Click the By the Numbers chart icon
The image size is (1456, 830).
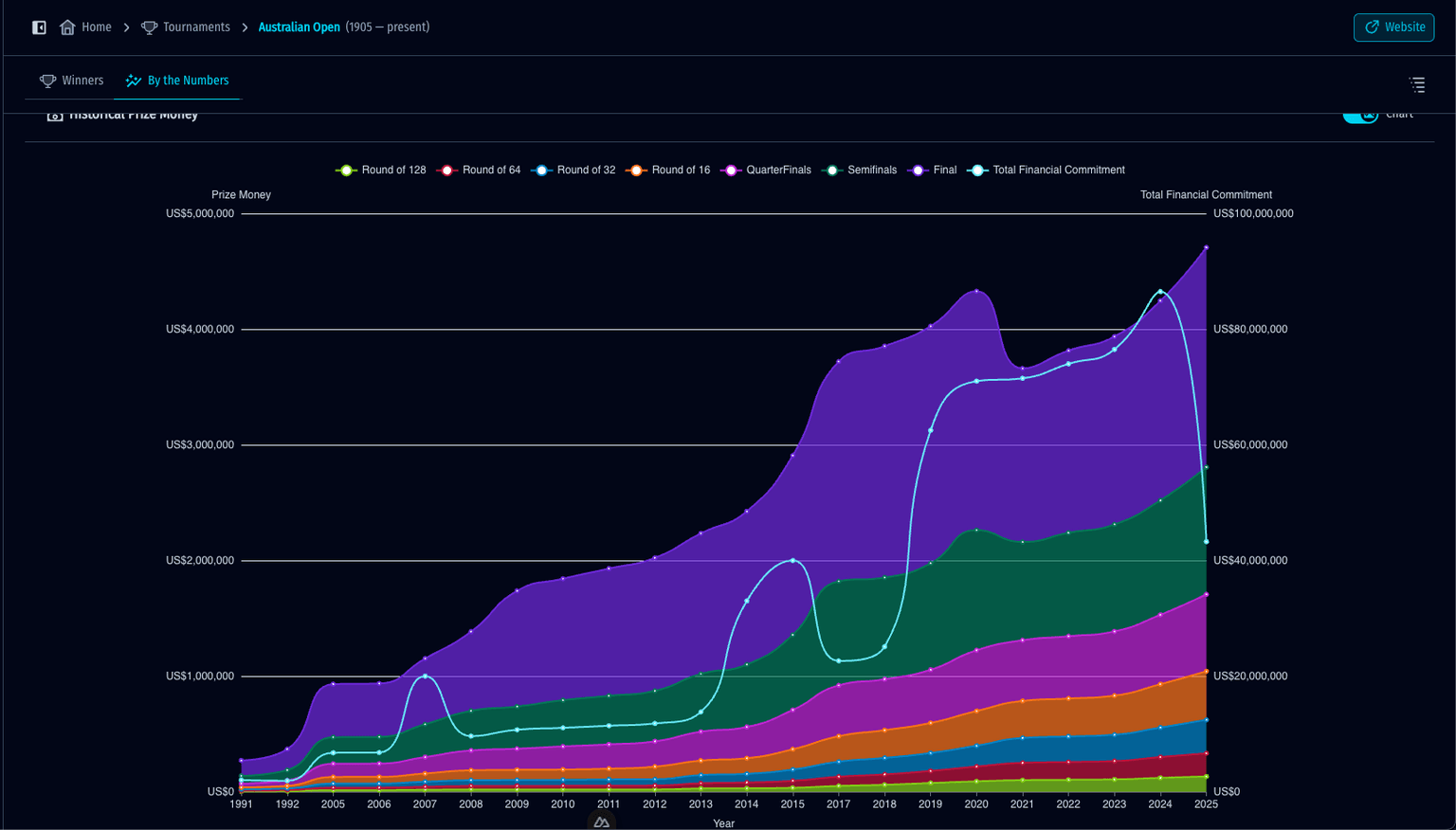click(134, 81)
